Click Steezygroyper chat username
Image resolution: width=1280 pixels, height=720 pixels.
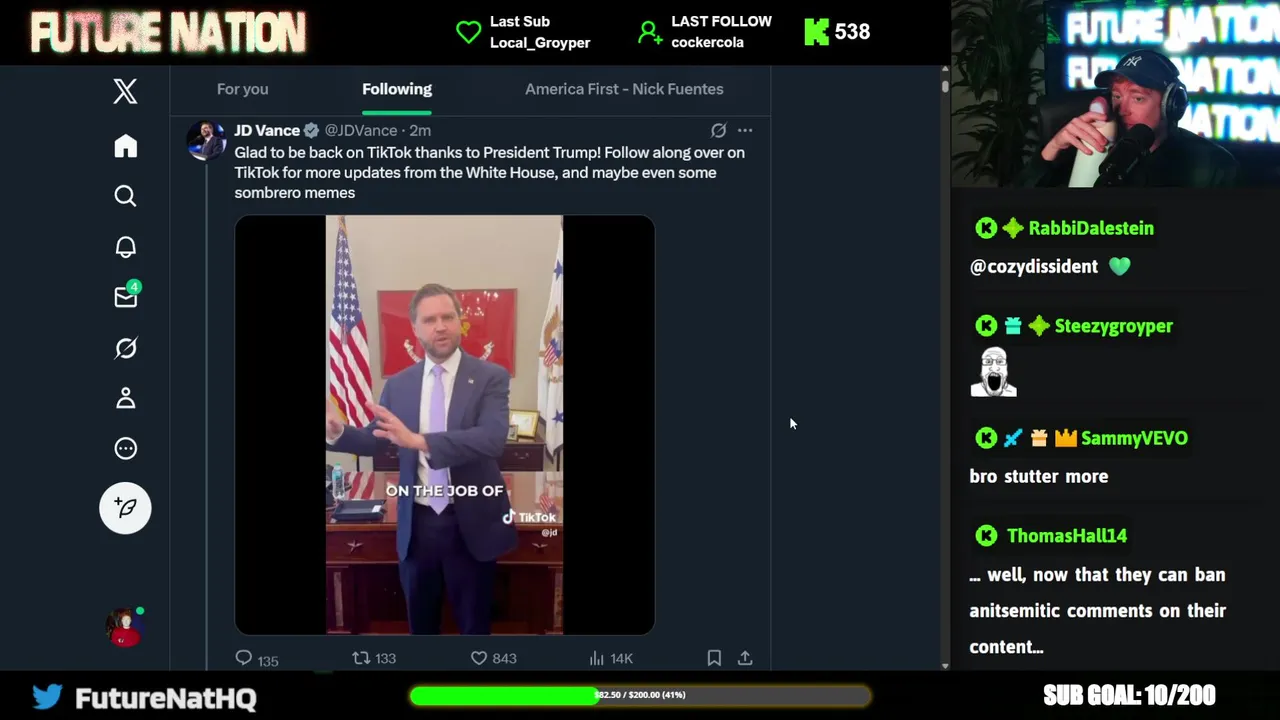coord(1113,326)
